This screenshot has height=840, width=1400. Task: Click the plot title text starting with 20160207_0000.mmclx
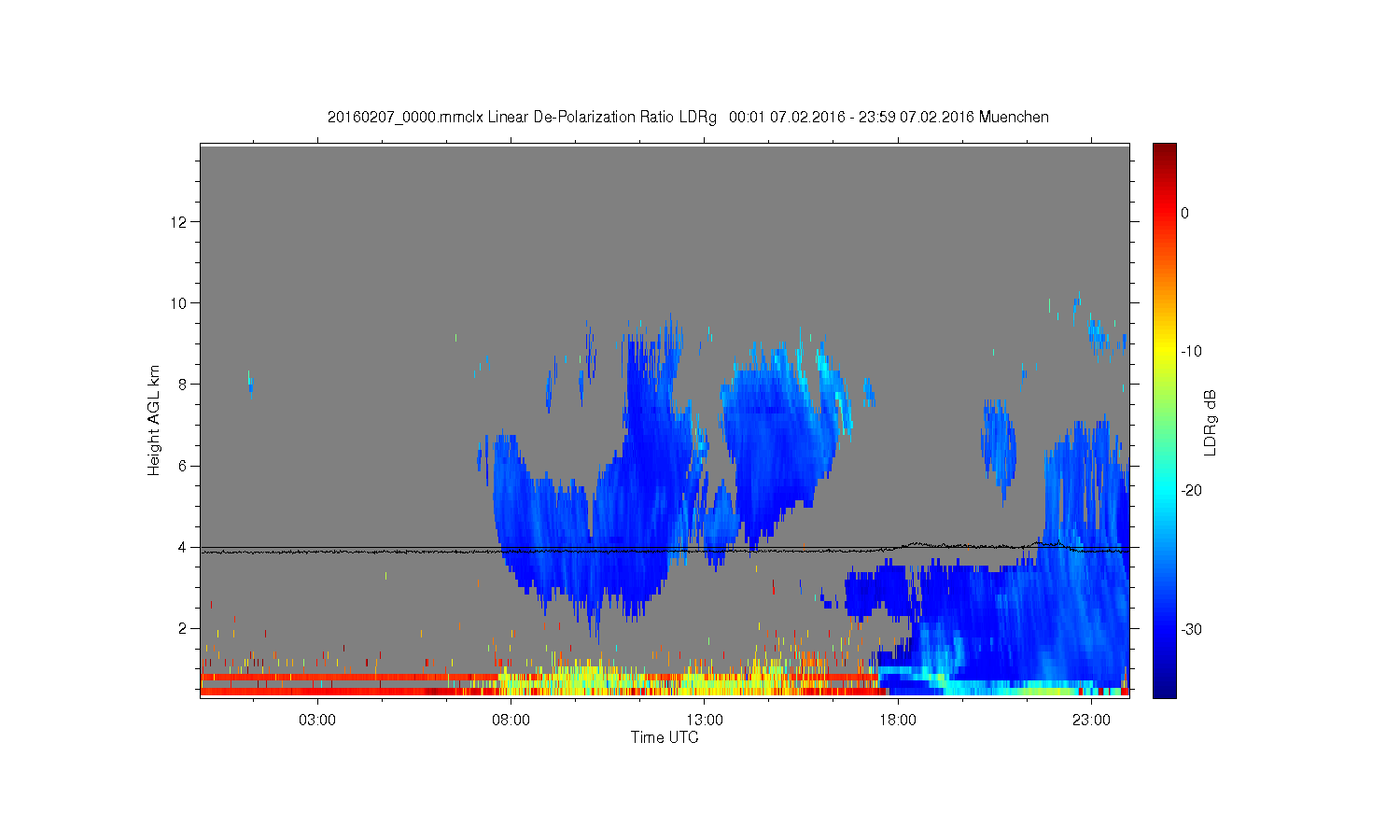point(688,118)
